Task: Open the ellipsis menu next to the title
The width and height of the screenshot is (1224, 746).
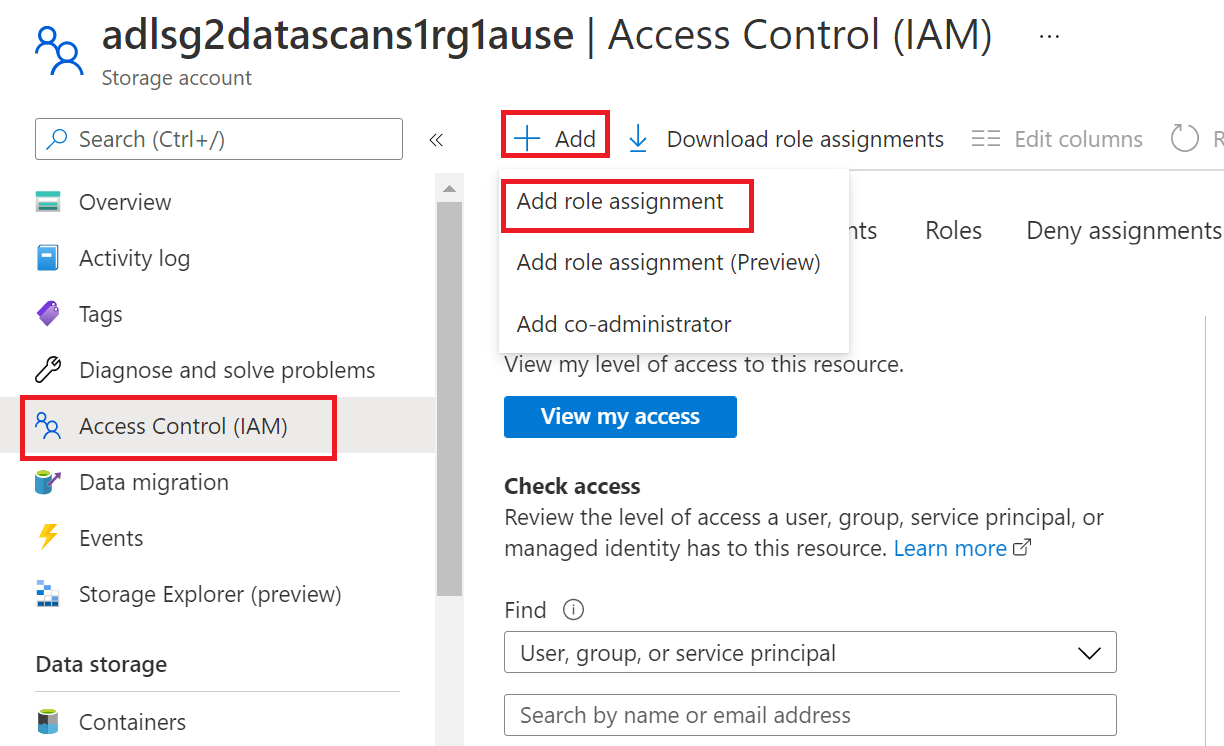Action: click(1048, 34)
